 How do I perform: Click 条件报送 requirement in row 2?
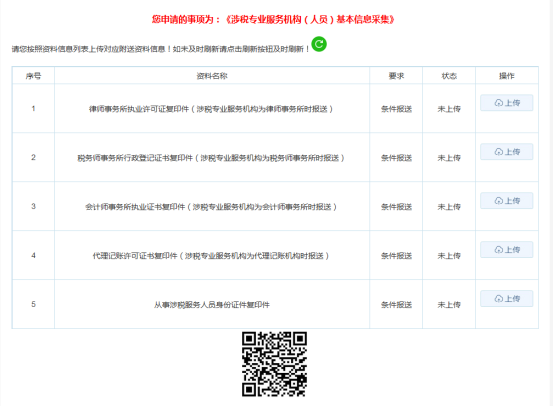click(x=396, y=158)
